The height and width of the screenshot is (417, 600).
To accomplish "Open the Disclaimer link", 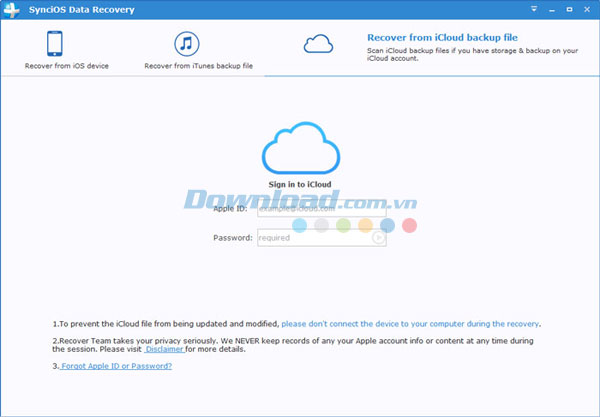I will [x=165, y=349].
